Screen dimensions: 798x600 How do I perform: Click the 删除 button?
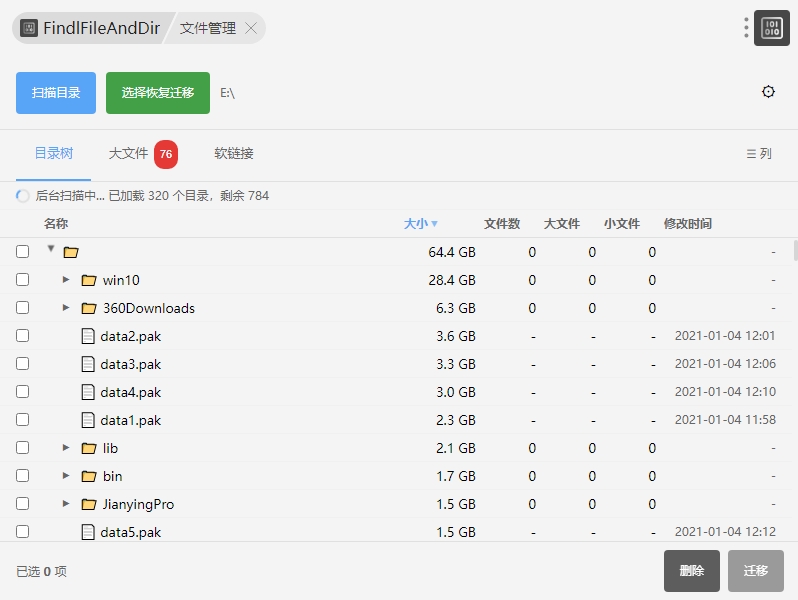(692, 570)
